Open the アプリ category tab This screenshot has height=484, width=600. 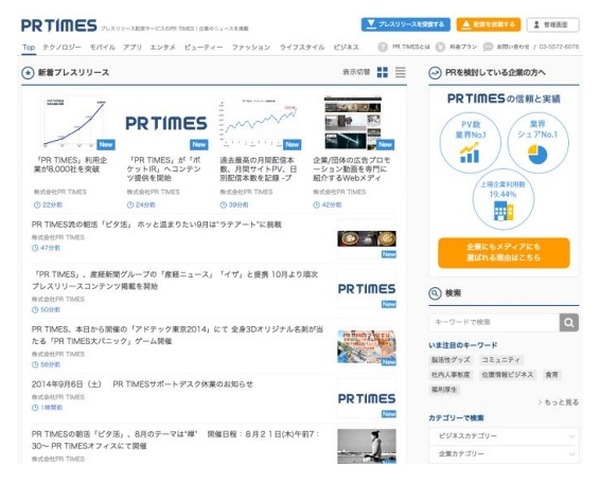click(x=132, y=47)
